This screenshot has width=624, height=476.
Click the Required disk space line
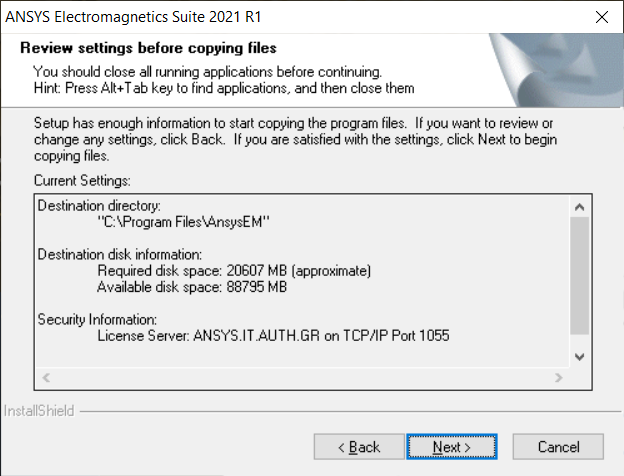(x=234, y=271)
